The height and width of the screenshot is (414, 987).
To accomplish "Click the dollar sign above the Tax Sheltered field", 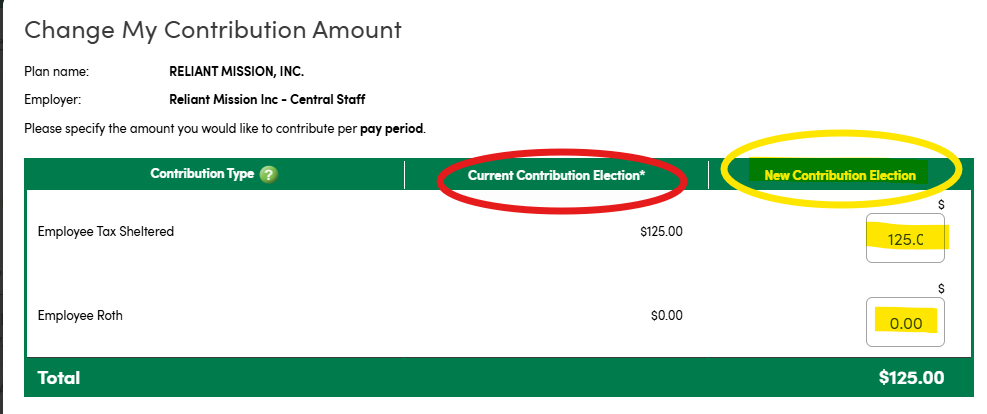I will [941, 204].
